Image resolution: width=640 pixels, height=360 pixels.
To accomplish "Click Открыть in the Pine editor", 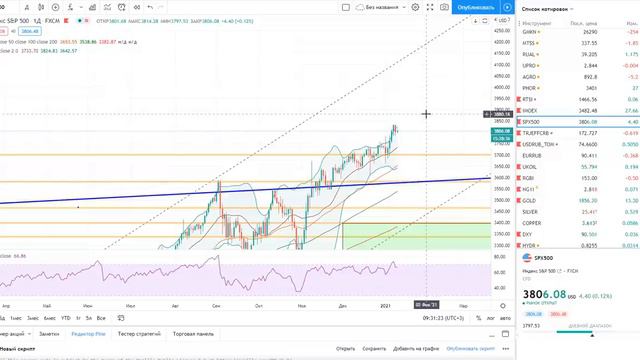I will click(345, 349).
